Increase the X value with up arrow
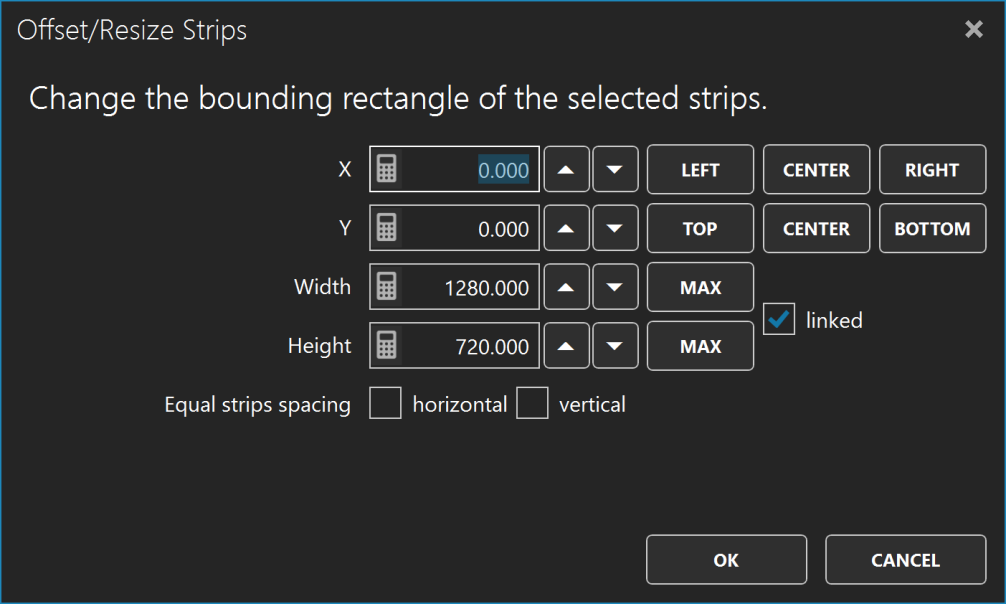Viewport: 1006px width, 604px height. click(566, 169)
